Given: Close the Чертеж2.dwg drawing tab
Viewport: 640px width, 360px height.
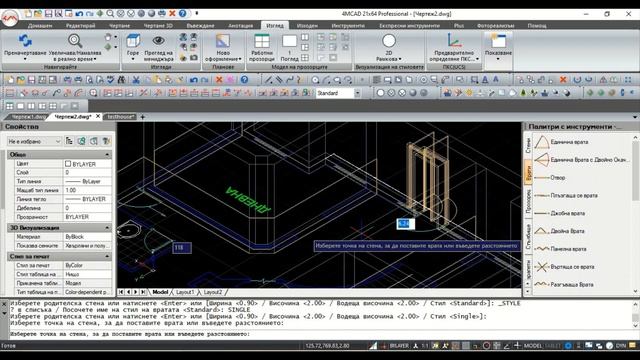Looking at the screenshot, I should (x=98, y=116).
